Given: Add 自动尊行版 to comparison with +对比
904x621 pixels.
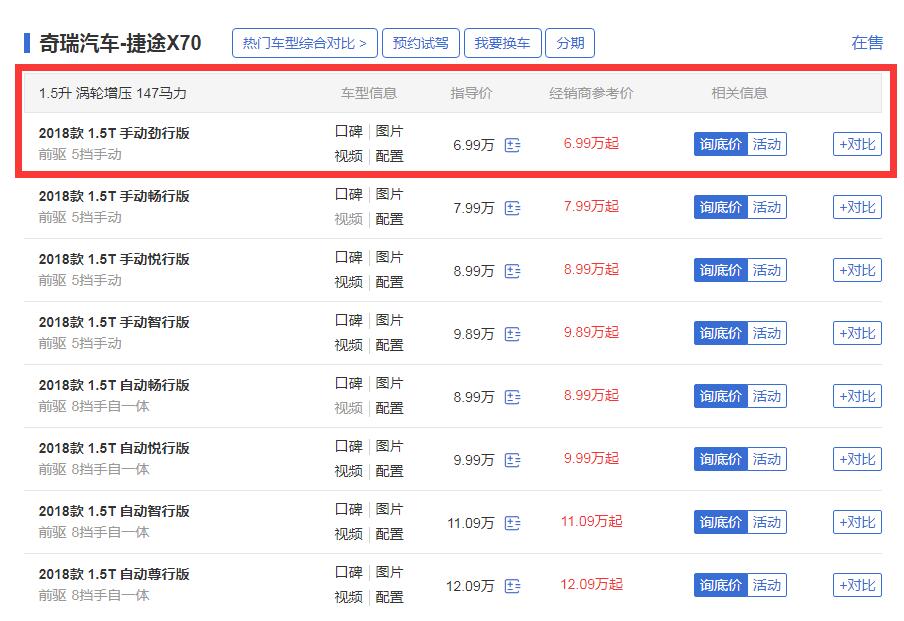Looking at the screenshot, I should pos(857,585).
